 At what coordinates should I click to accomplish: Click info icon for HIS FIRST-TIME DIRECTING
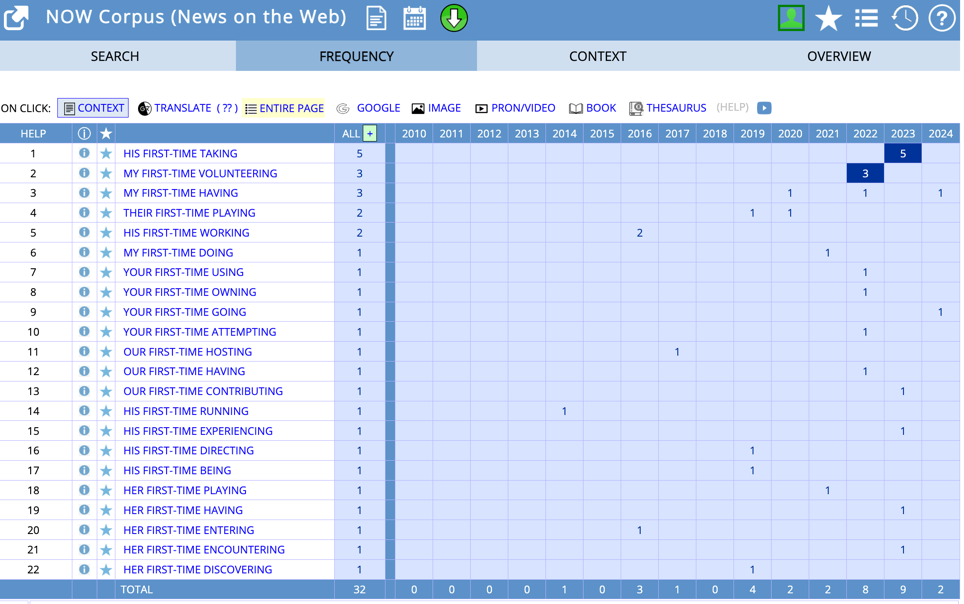pos(84,450)
